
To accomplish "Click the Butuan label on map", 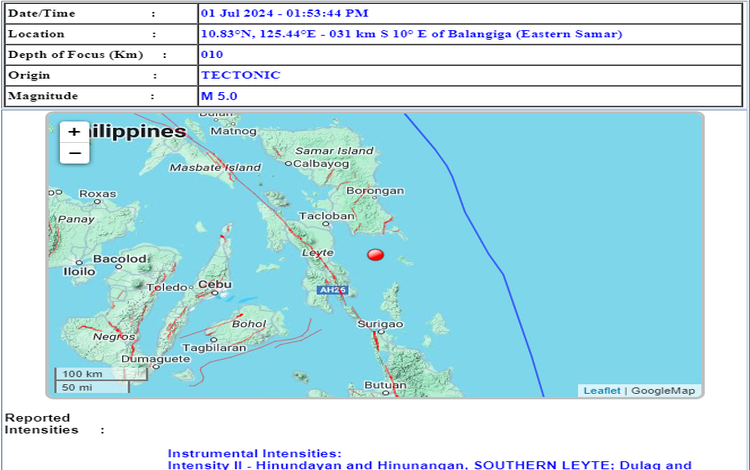I will (x=385, y=385).
